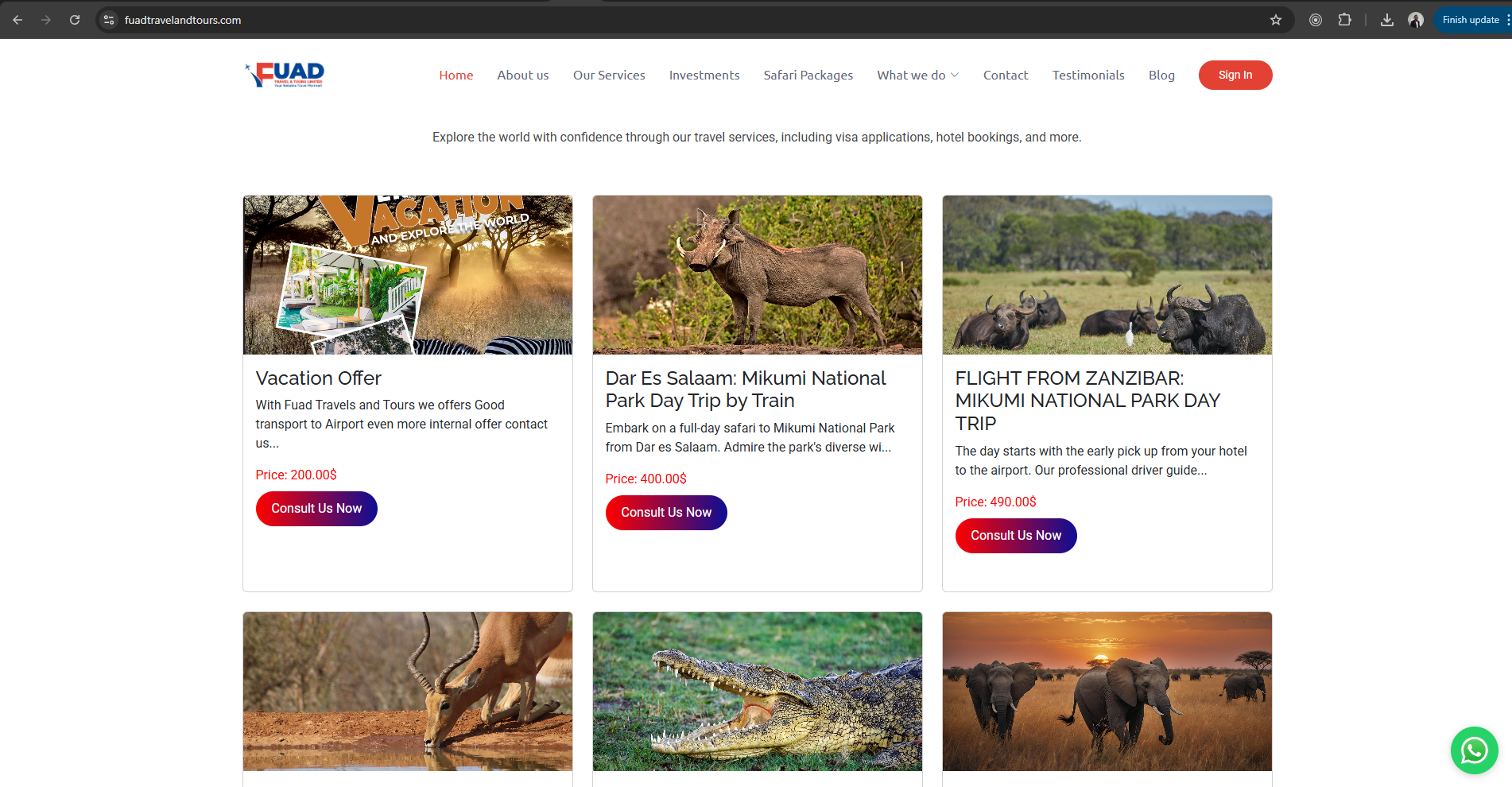Expand the What we do dropdown
Image resolution: width=1512 pixels, height=787 pixels.
(x=917, y=75)
